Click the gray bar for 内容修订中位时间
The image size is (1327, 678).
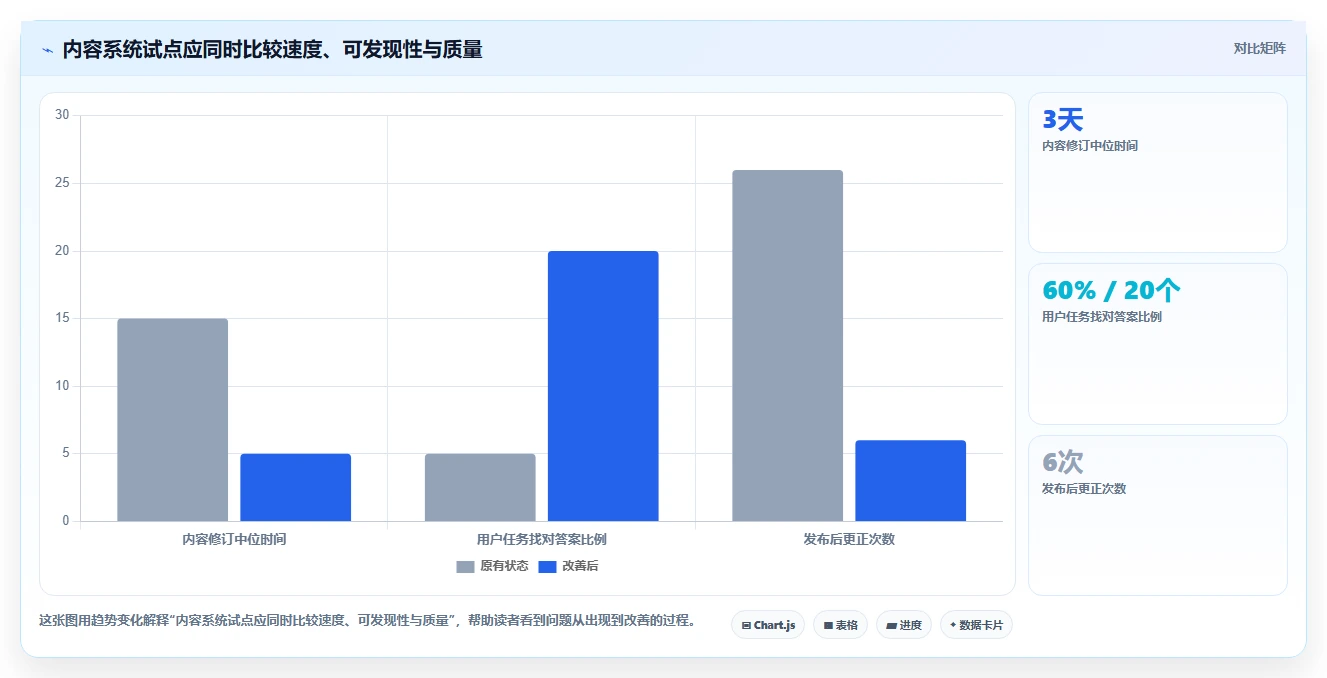[x=172, y=420]
